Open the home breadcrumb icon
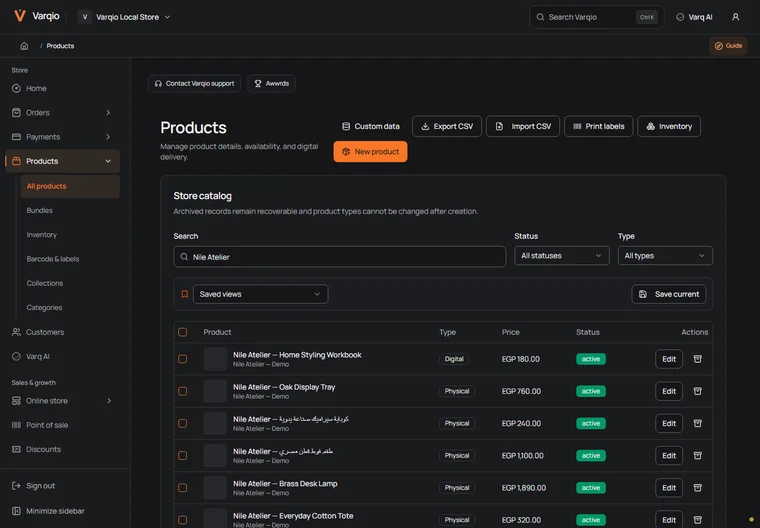 coord(24,46)
